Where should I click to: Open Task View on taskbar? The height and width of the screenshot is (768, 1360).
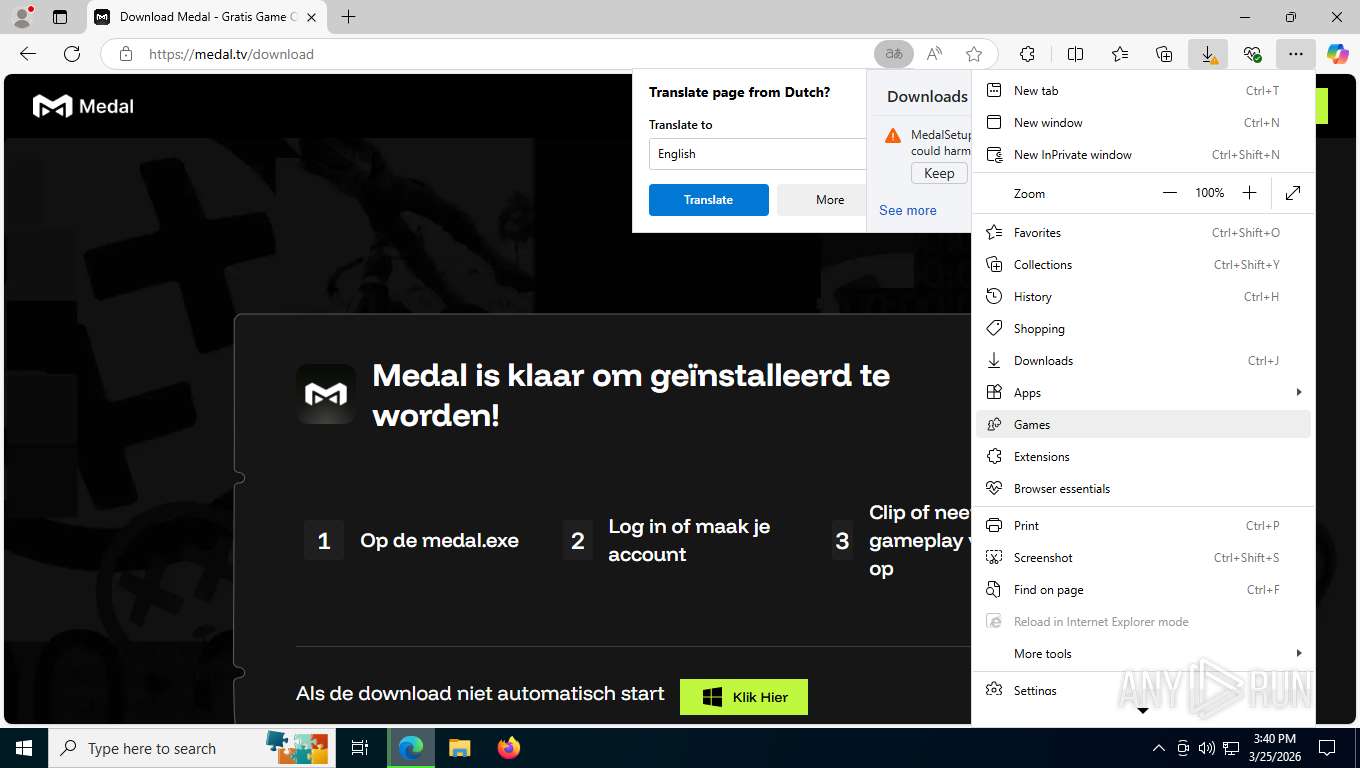click(360, 748)
